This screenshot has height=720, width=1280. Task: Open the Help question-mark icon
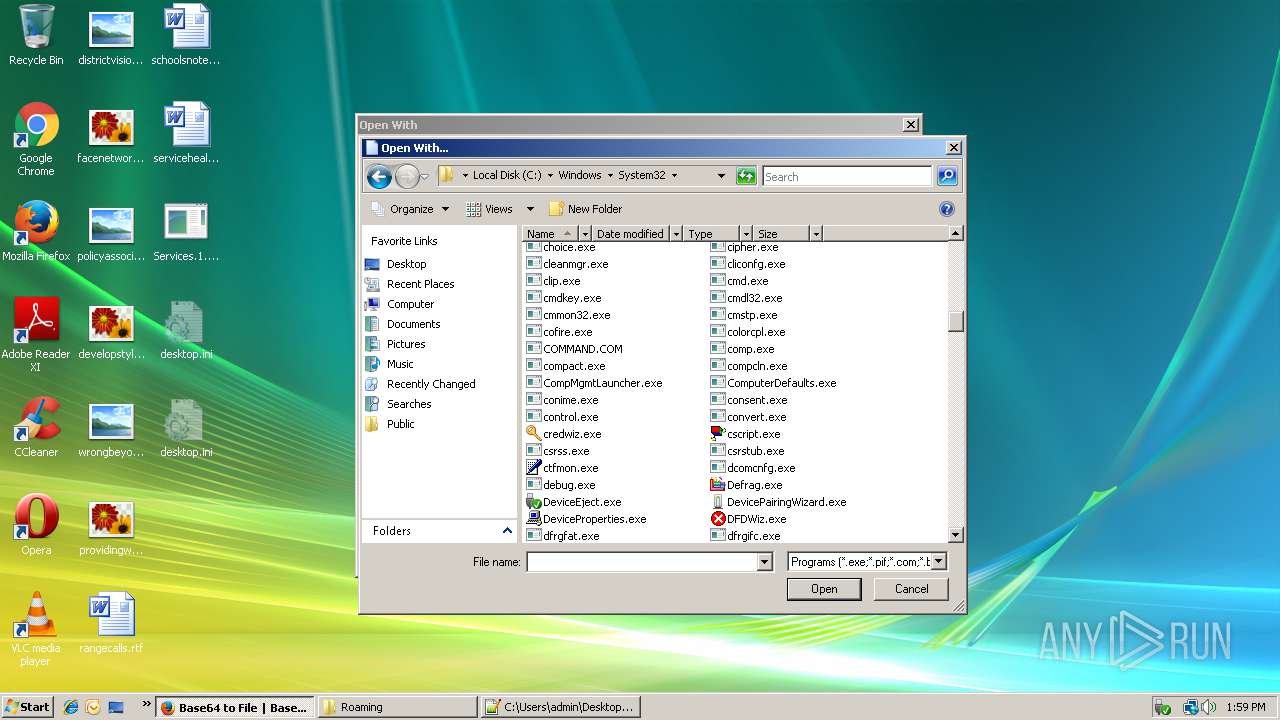[x=947, y=209]
